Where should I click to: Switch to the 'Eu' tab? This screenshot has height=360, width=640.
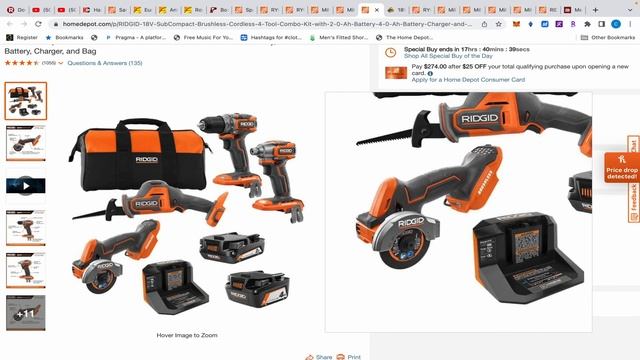143,9
